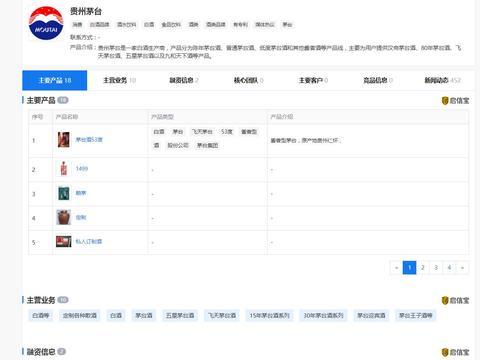Click the 食品饮料 tag under company name

point(171,25)
